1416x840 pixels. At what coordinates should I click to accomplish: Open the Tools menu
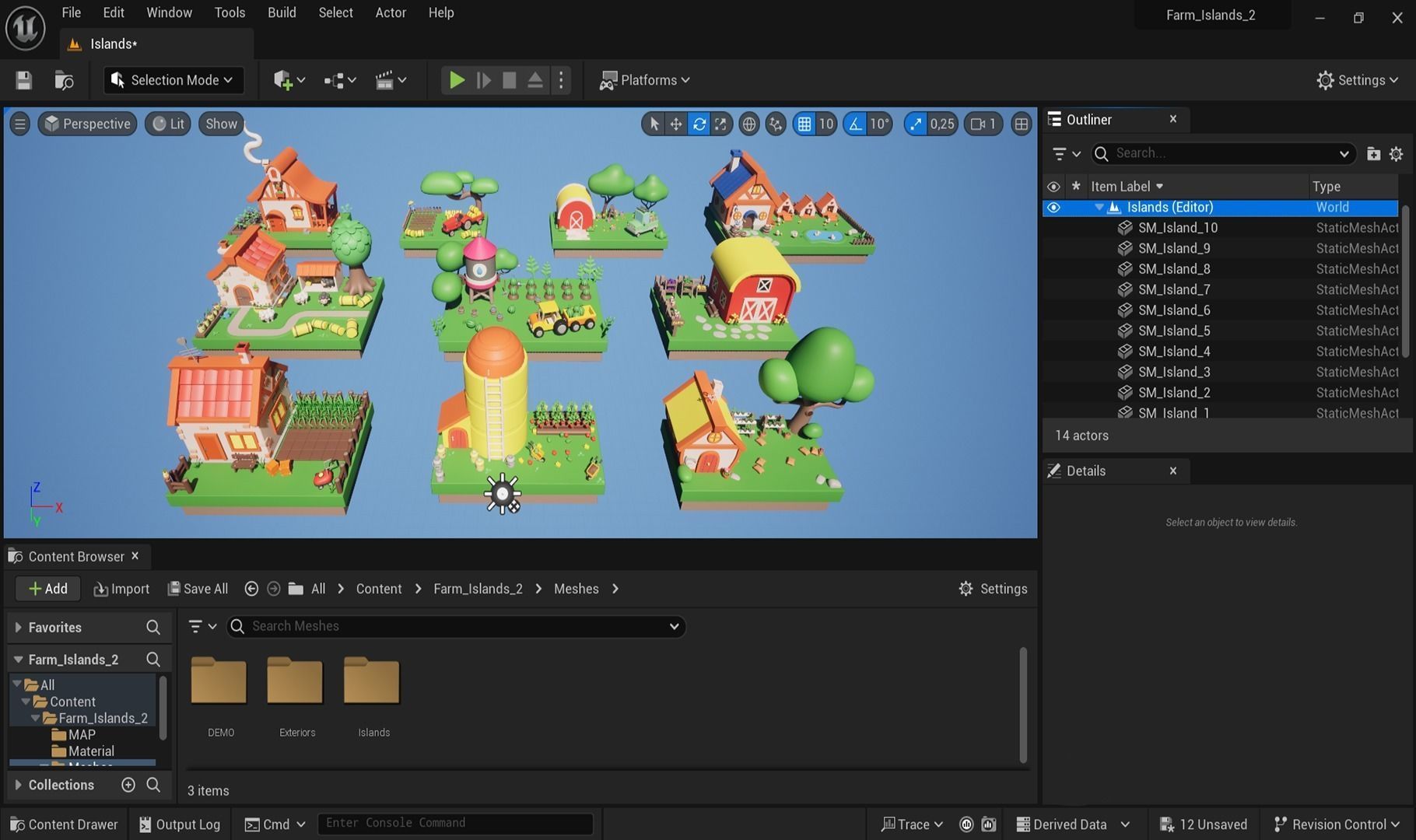tap(230, 12)
